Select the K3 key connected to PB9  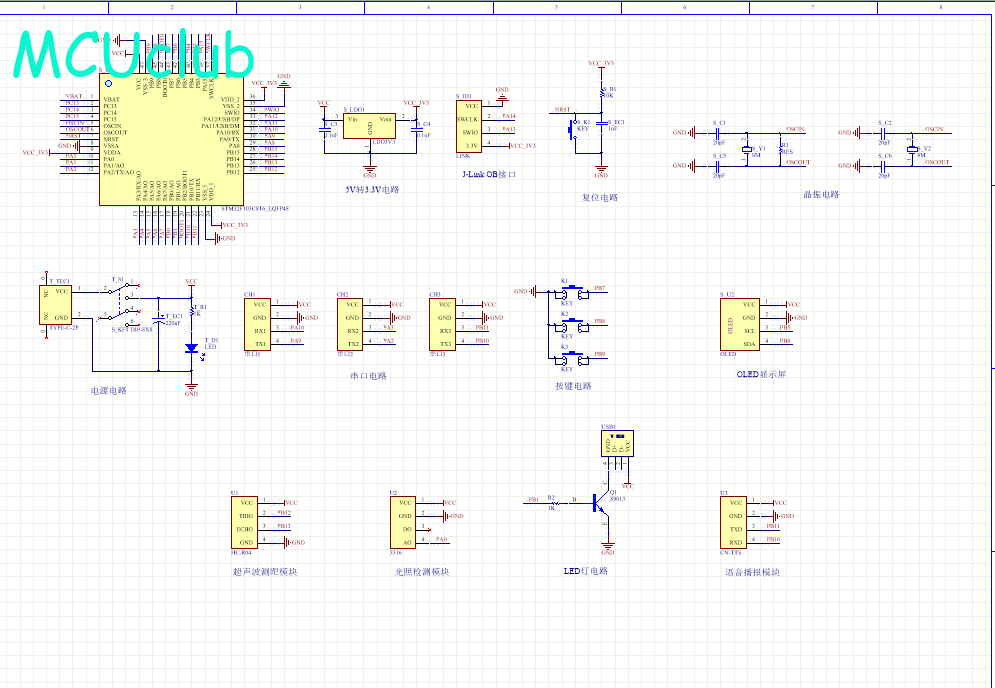point(571,355)
